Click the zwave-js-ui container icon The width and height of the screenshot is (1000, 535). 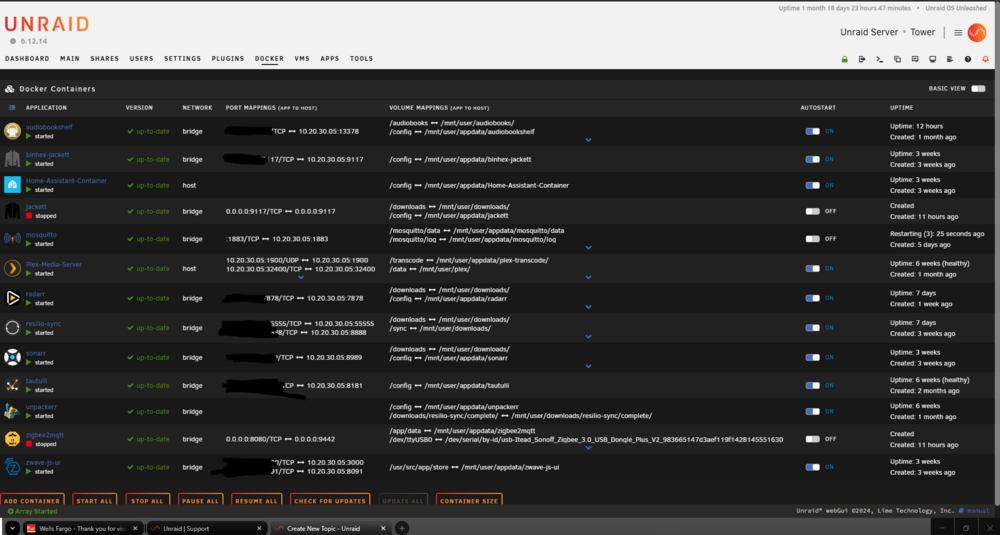click(12, 467)
